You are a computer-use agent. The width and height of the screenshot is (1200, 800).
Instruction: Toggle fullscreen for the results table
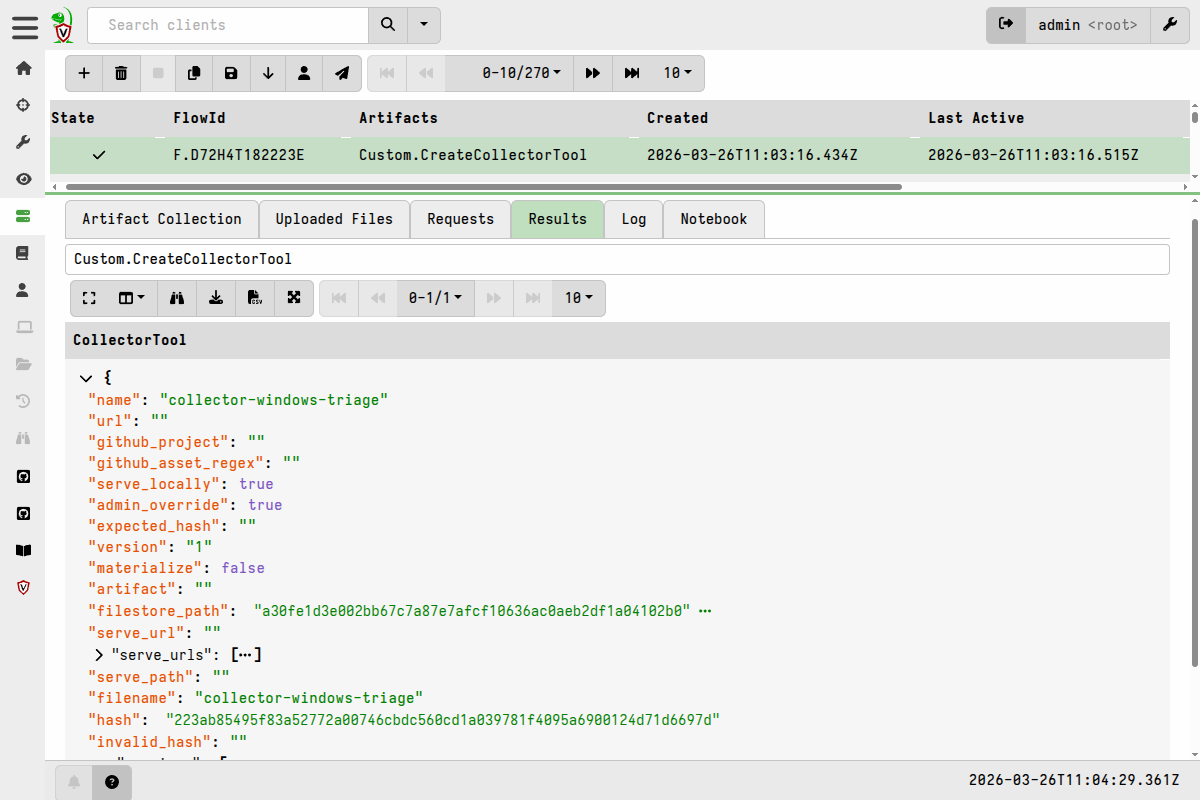point(89,298)
